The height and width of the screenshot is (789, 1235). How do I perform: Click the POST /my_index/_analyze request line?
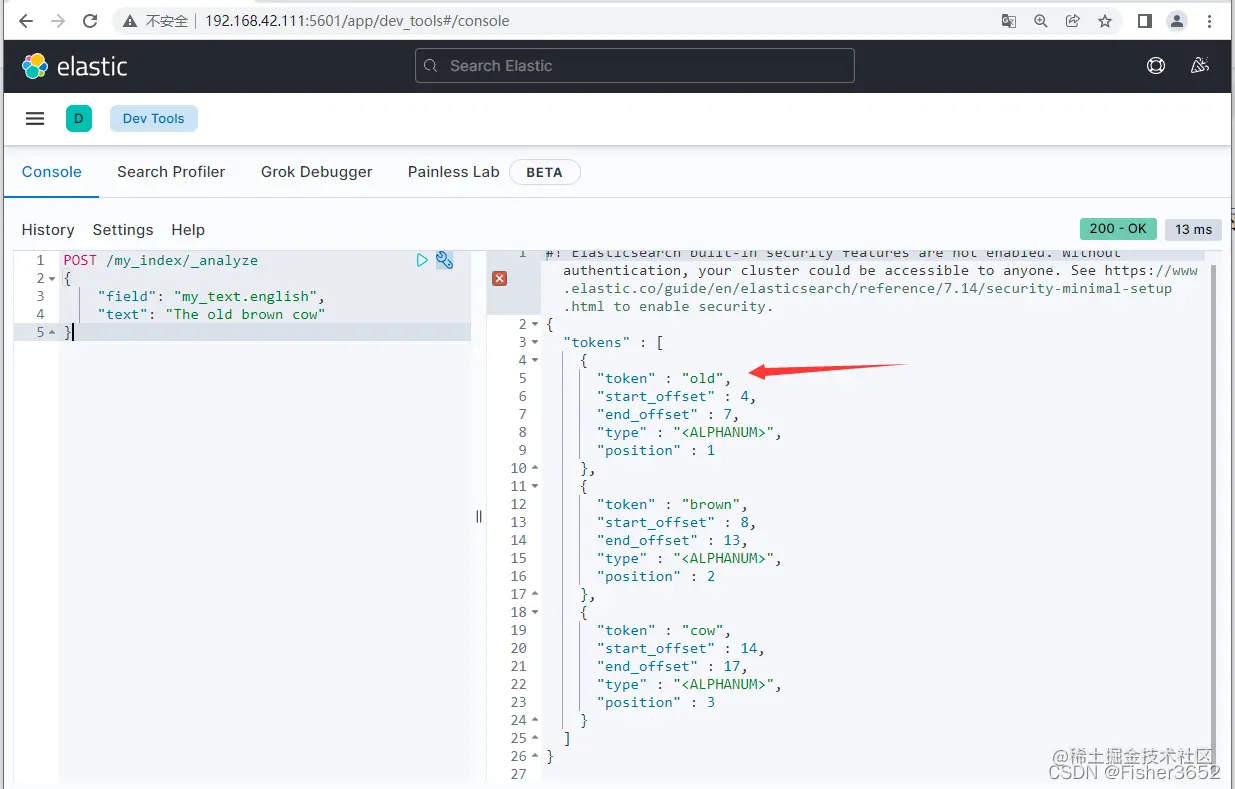pyautogui.click(x=160, y=260)
